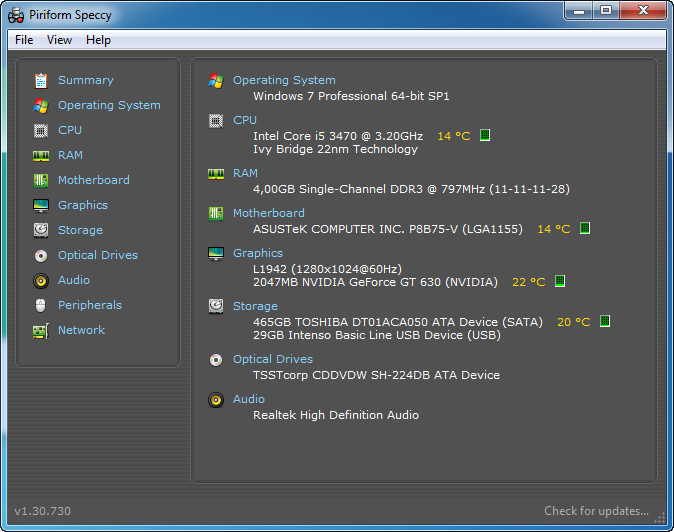Click the green motherboard temperature indicator icon
The height and width of the screenshot is (532, 674).
(x=585, y=228)
